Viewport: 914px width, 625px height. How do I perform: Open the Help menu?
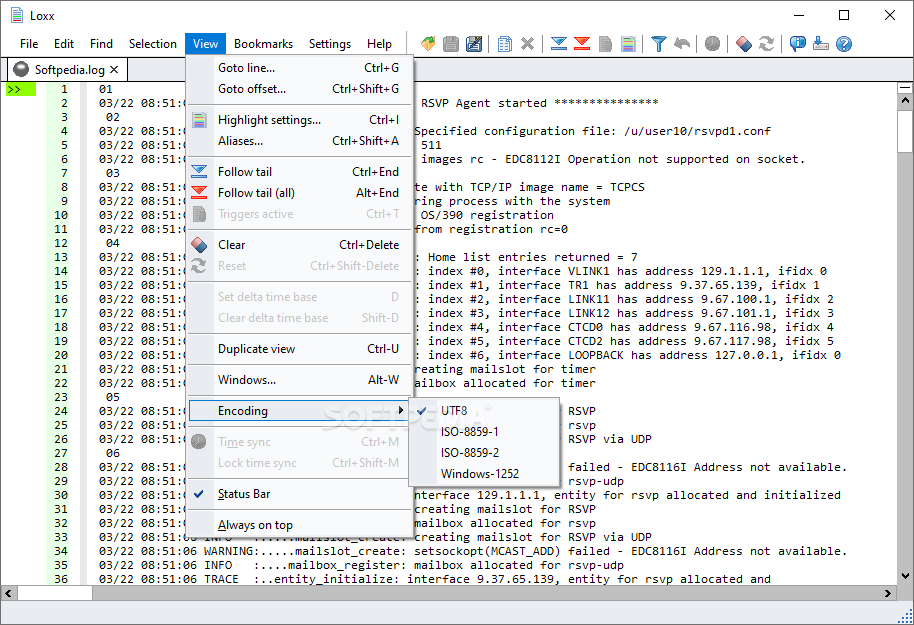coord(379,44)
